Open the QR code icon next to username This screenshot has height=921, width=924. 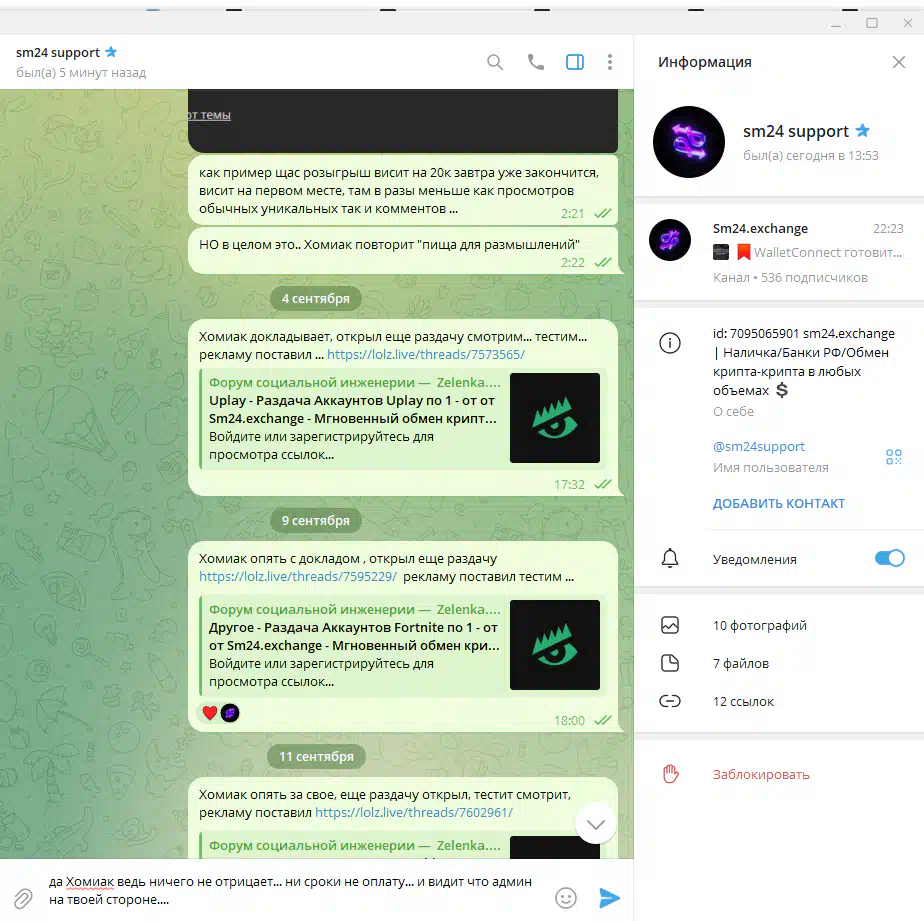click(x=893, y=457)
